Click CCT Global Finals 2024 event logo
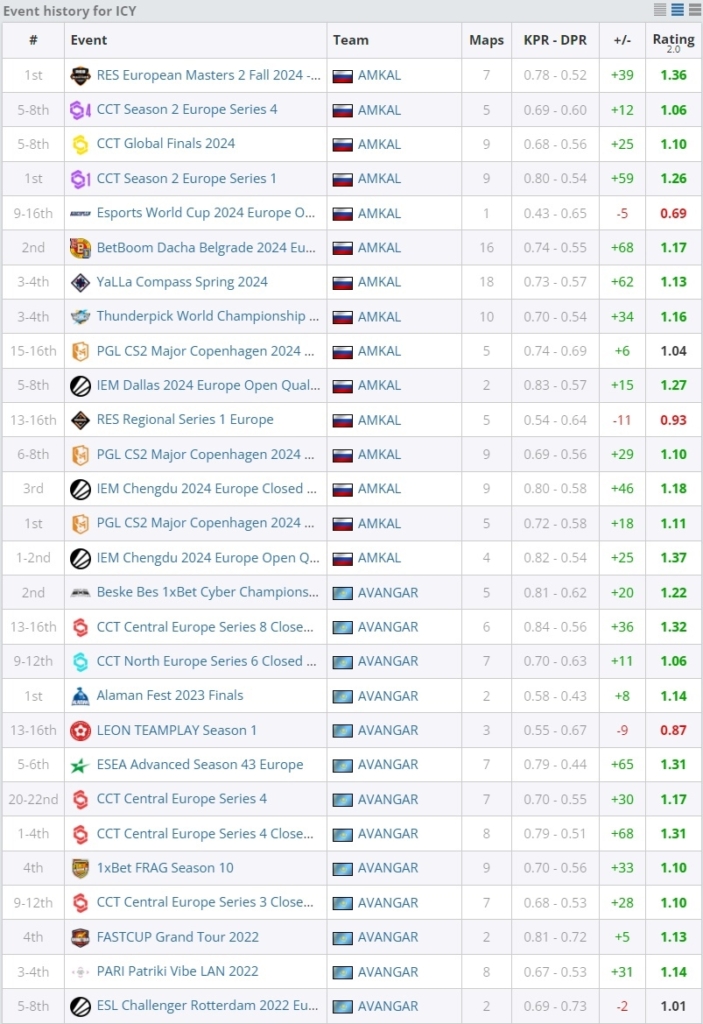The width and height of the screenshot is (703, 1024). pyautogui.click(x=80, y=144)
